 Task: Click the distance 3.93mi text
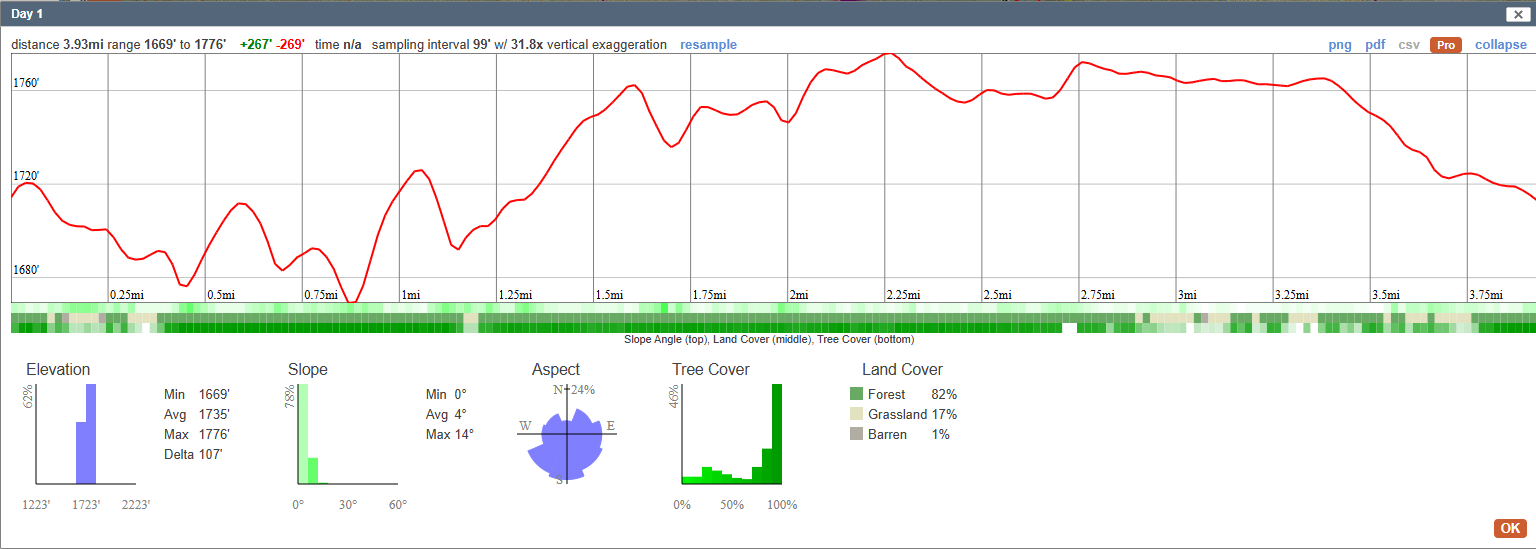(x=58, y=45)
